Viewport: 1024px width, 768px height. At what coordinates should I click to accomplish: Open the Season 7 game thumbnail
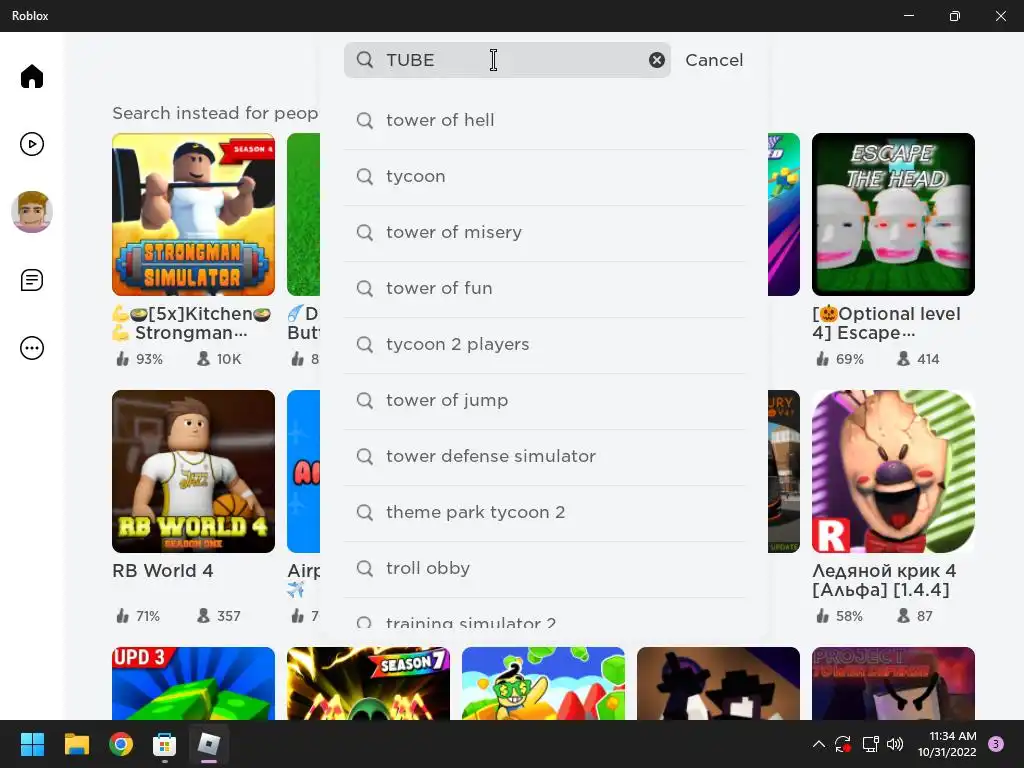pyautogui.click(x=368, y=683)
